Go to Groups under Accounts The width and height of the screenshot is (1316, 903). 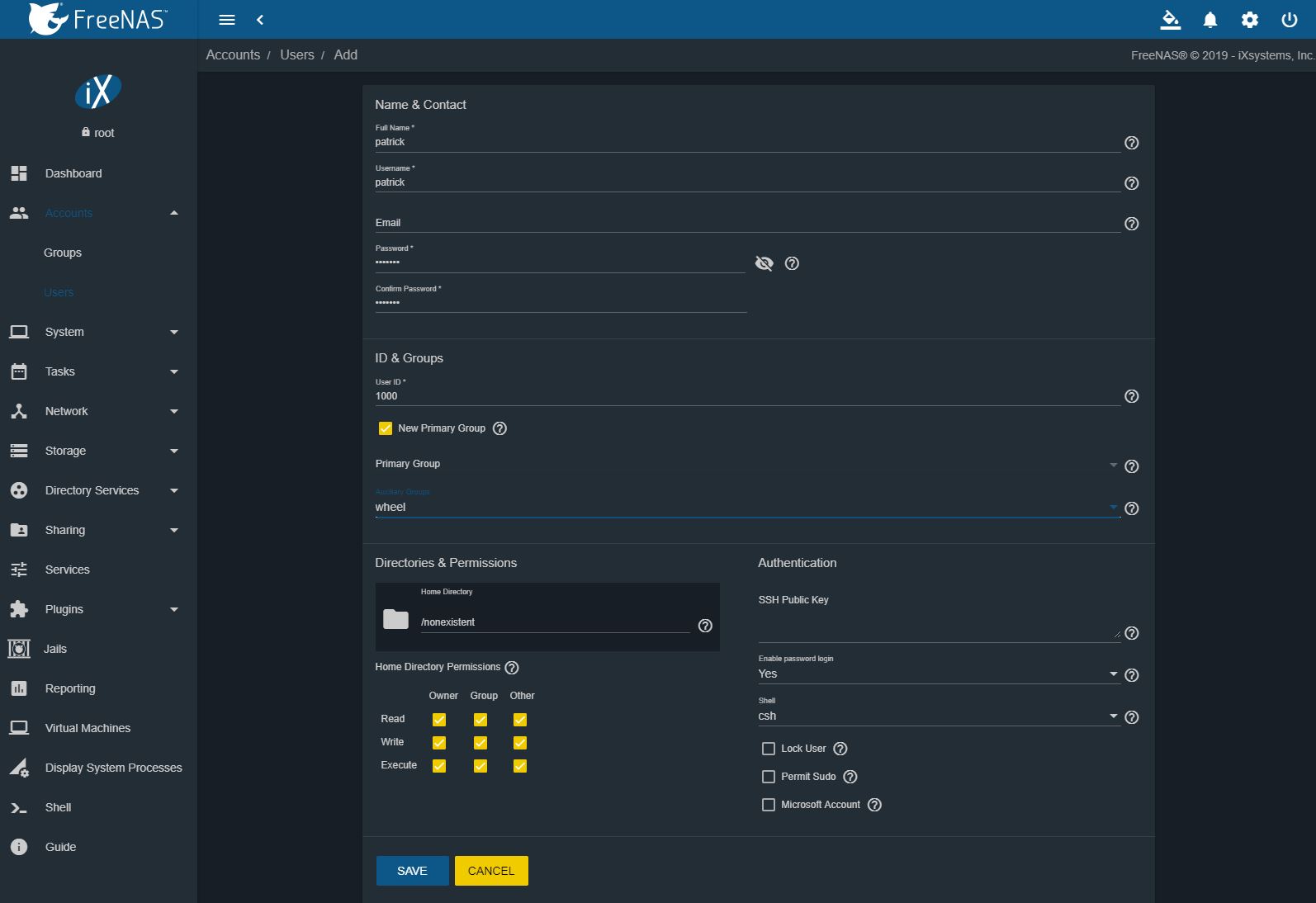coord(63,253)
